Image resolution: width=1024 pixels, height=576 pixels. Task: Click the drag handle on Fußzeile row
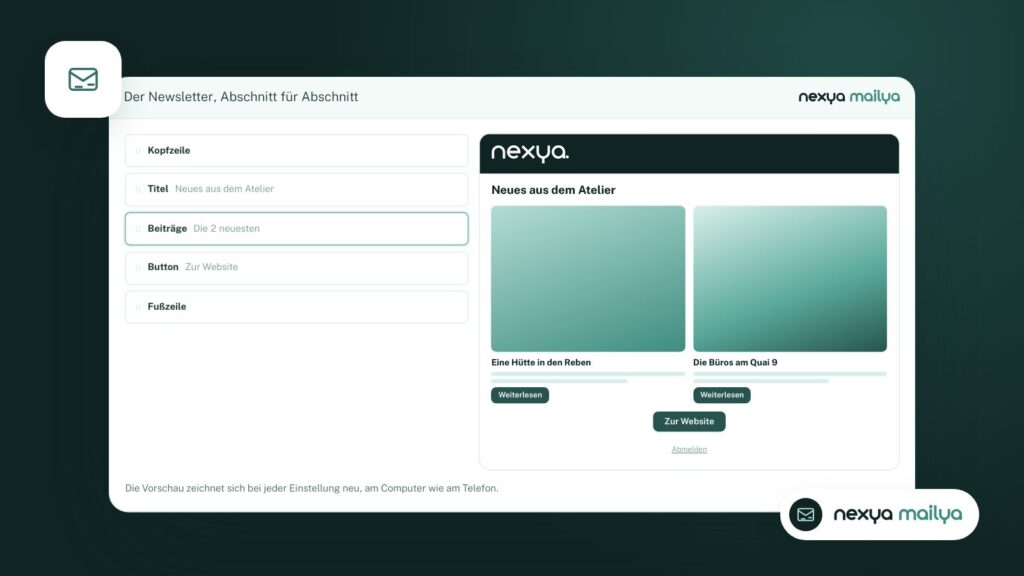tap(138, 307)
